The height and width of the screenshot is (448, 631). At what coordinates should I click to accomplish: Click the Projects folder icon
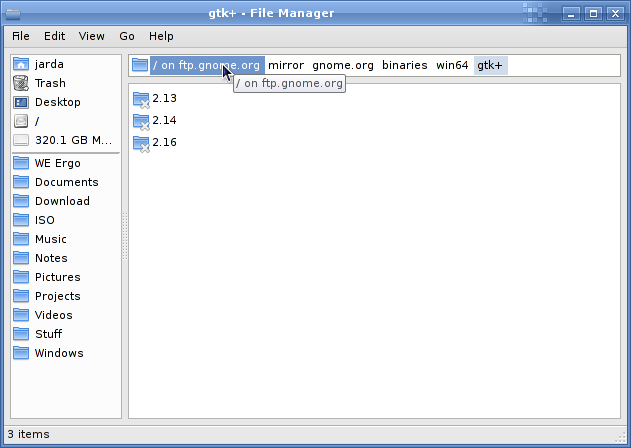click(21, 296)
